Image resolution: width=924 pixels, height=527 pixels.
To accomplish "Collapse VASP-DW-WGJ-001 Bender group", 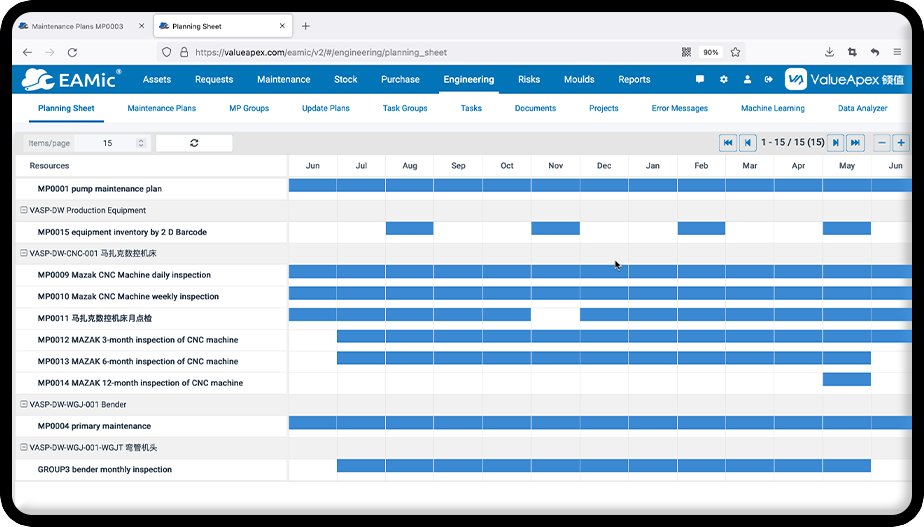I will click(x=23, y=405).
